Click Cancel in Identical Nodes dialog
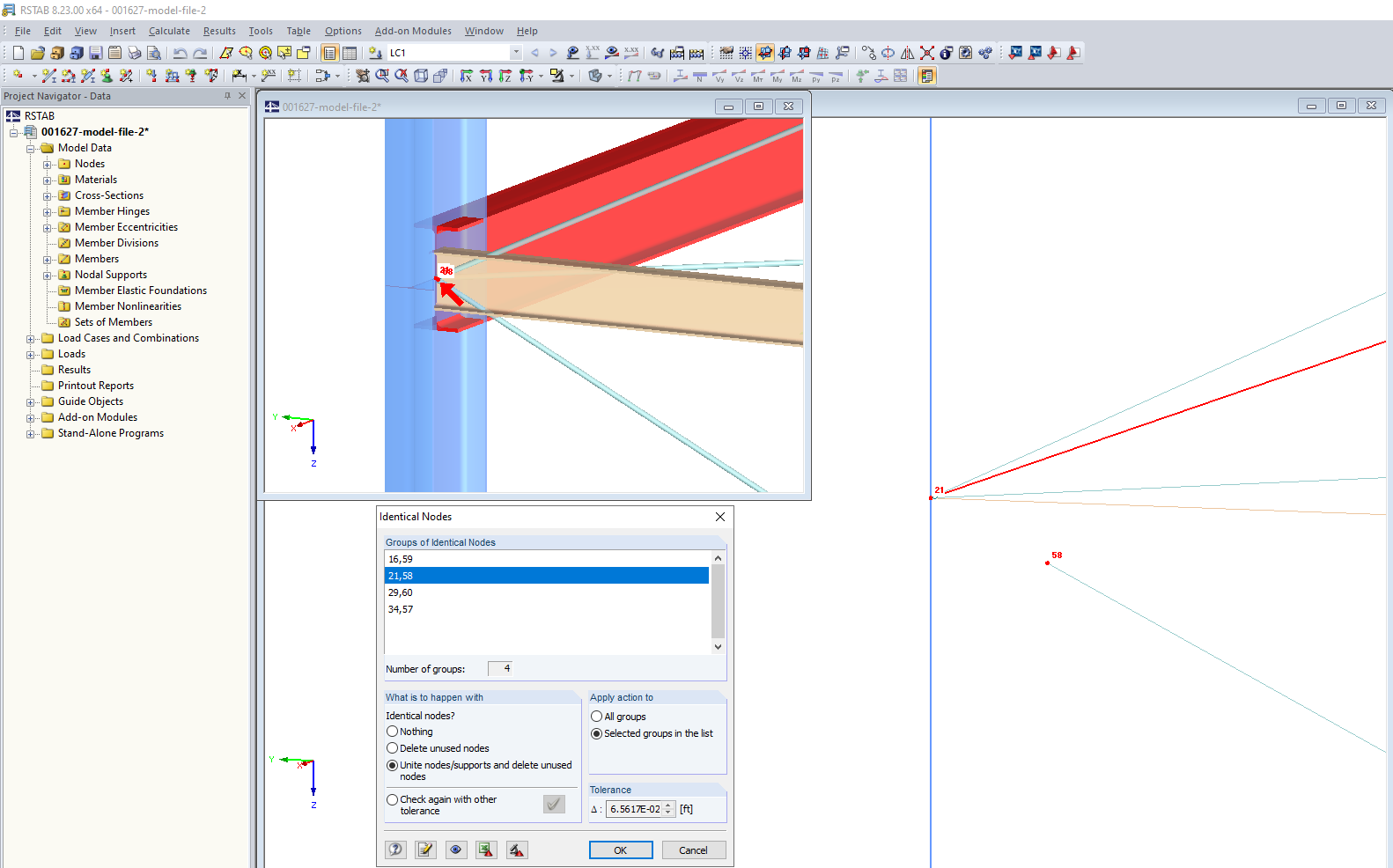This screenshot has height=868, width=1393. [x=693, y=850]
